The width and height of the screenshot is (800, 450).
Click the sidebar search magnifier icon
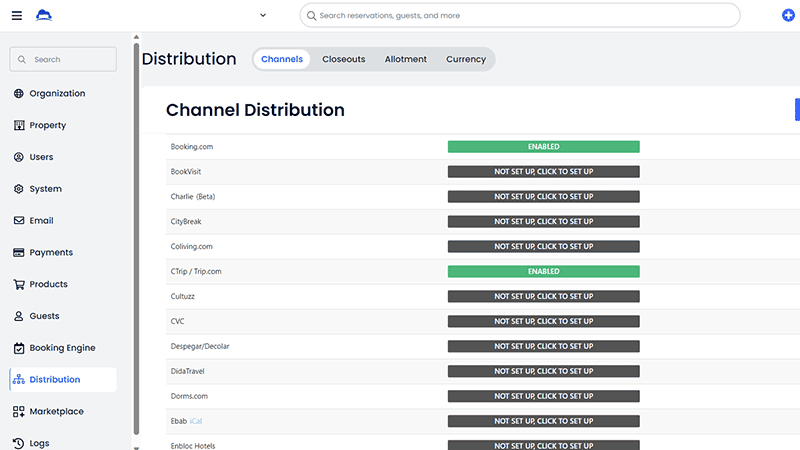[22, 60]
